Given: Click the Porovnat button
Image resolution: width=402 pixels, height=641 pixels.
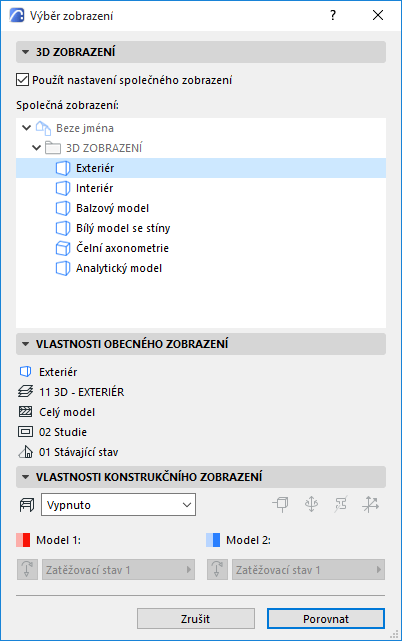Looking at the screenshot, I should (326, 619).
